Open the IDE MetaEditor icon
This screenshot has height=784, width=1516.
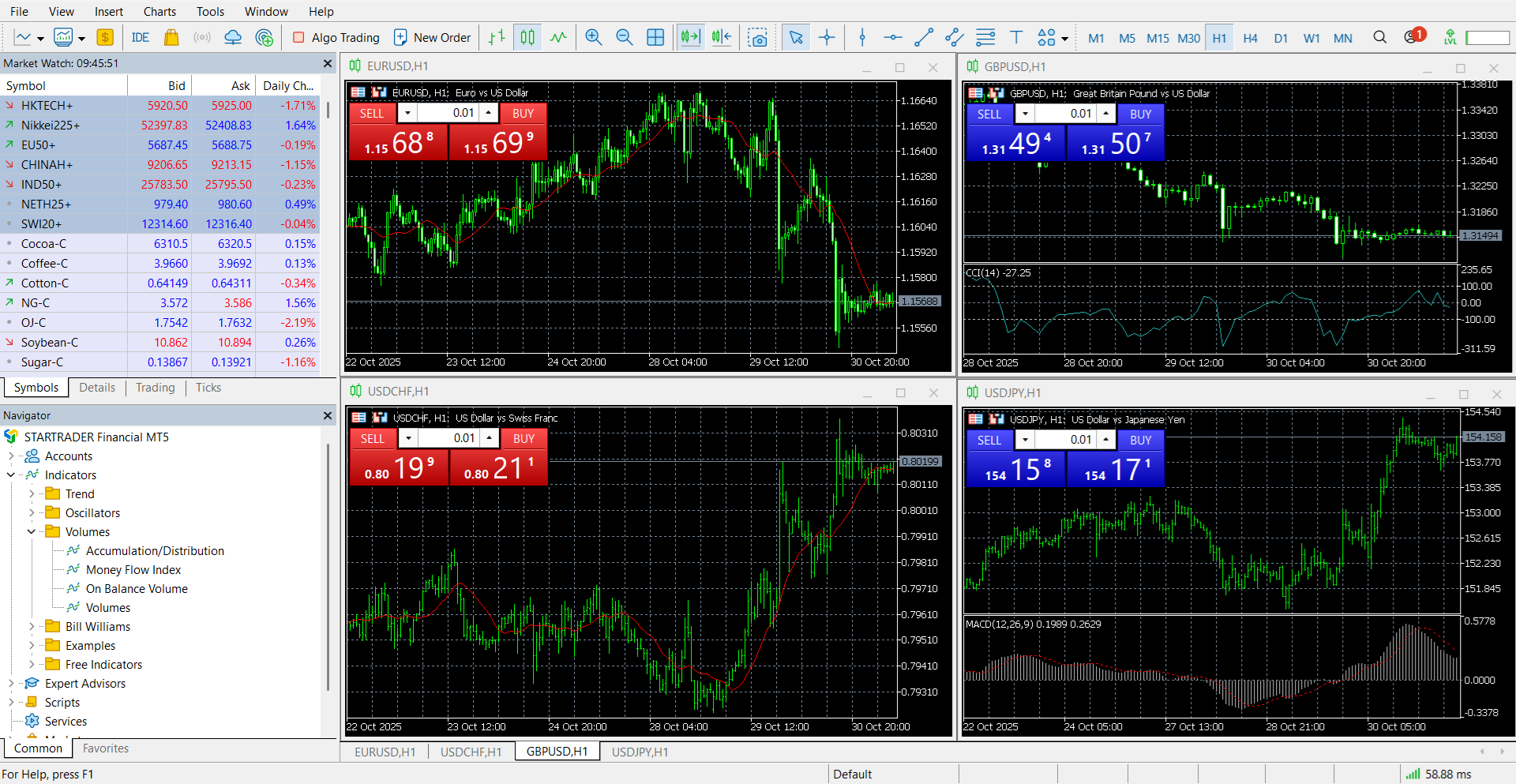pos(141,37)
